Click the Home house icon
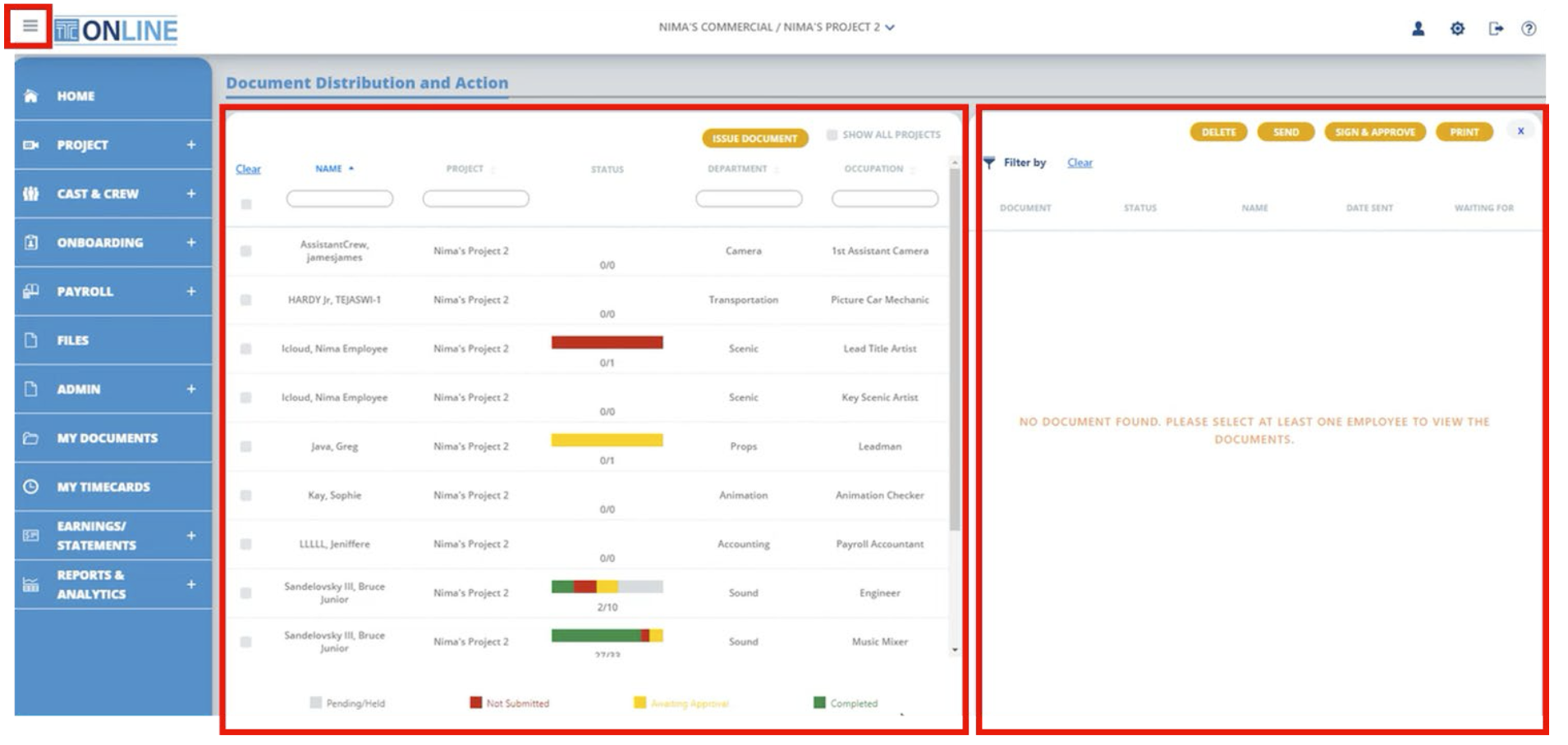The height and width of the screenshot is (745, 1568). click(31, 96)
